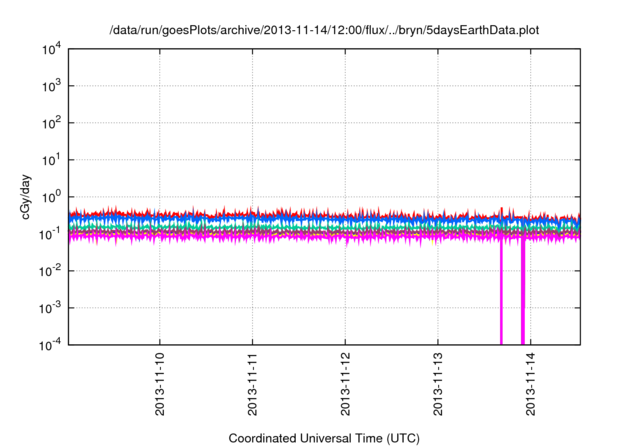Click the 2013-11-14 date tick label
Image resolution: width=640 pixels, height=448 pixels.
pyautogui.click(x=531, y=384)
